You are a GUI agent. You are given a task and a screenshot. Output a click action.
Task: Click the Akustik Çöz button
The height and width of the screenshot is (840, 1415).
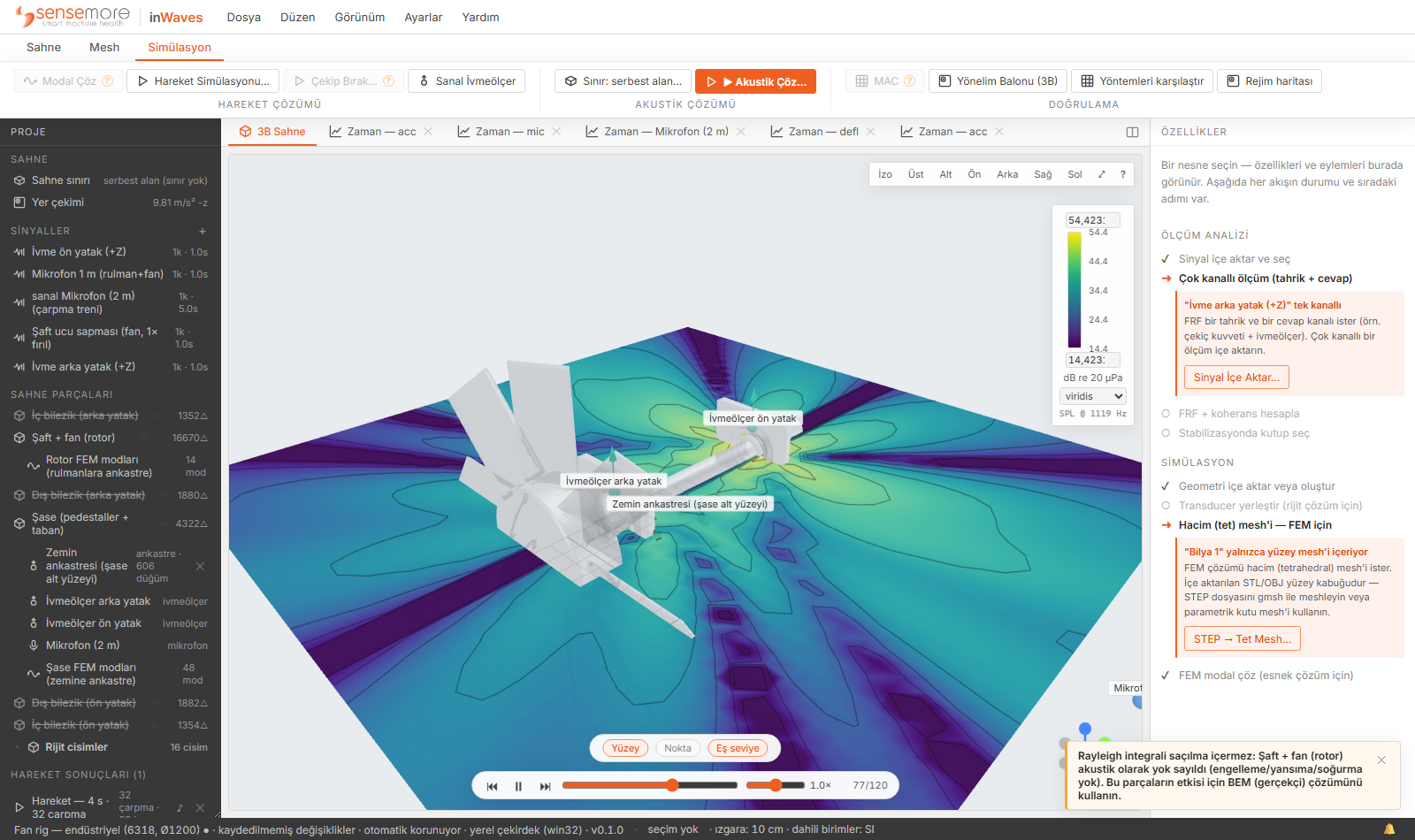point(755,81)
